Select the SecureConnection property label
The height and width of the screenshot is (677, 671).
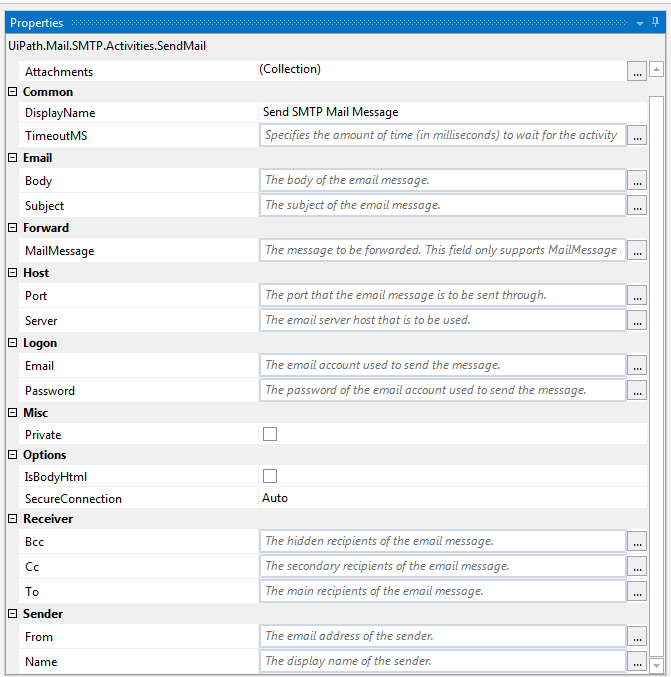[73, 499]
